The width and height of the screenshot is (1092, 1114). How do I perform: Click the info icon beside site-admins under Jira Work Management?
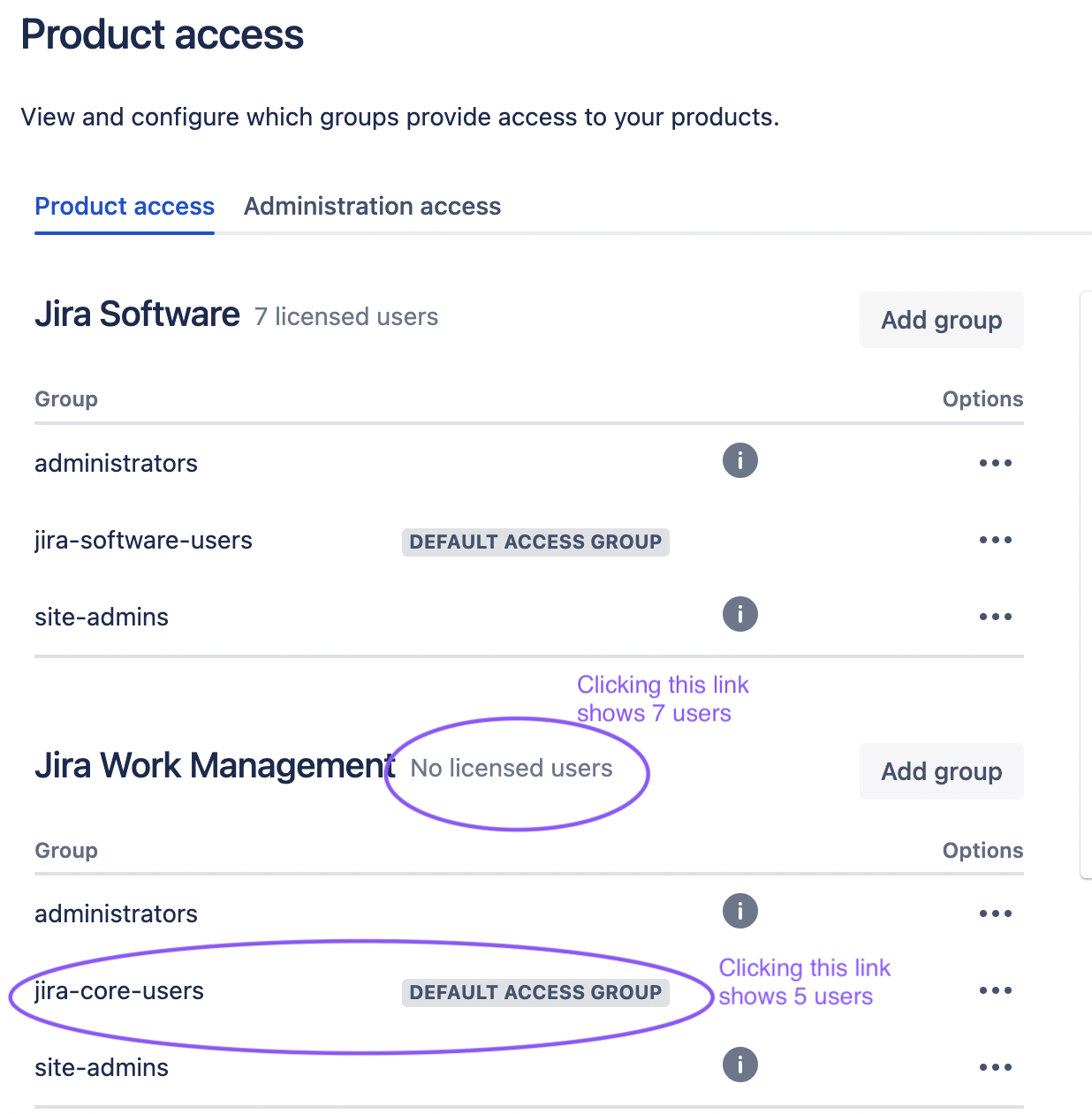pos(740,1065)
